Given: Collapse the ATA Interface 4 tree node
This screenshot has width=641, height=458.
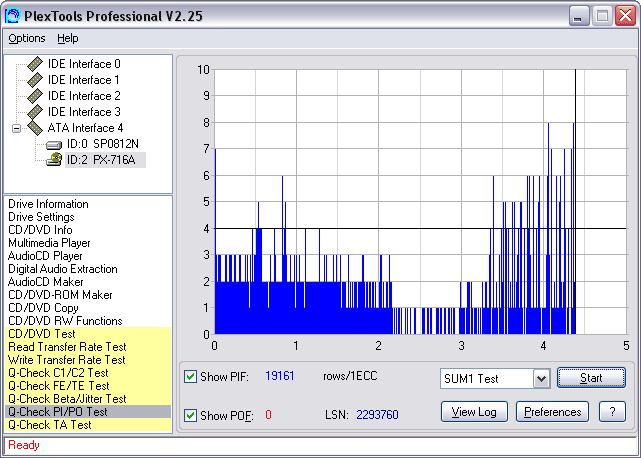Looking at the screenshot, I should (16, 128).
